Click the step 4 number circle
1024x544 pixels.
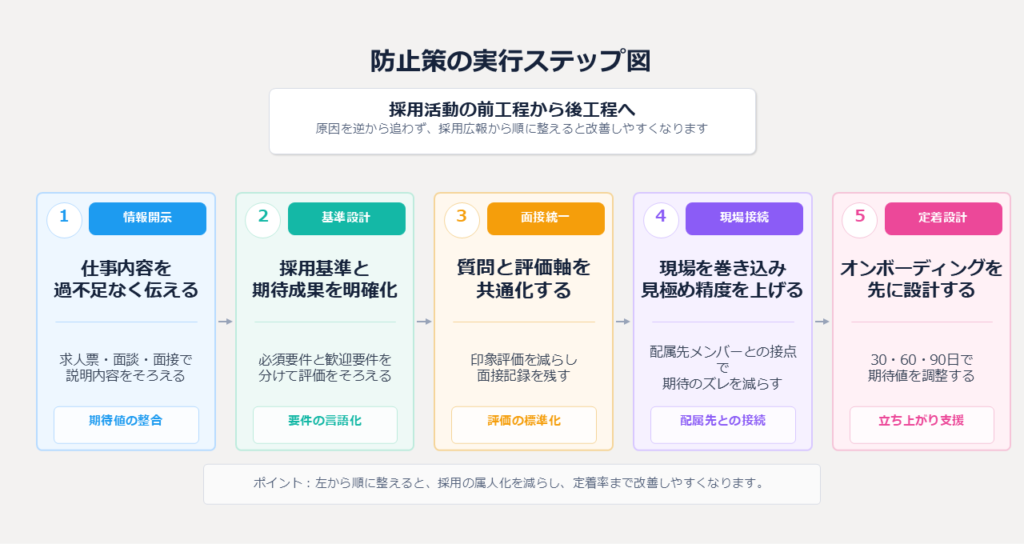coord(661,218)
